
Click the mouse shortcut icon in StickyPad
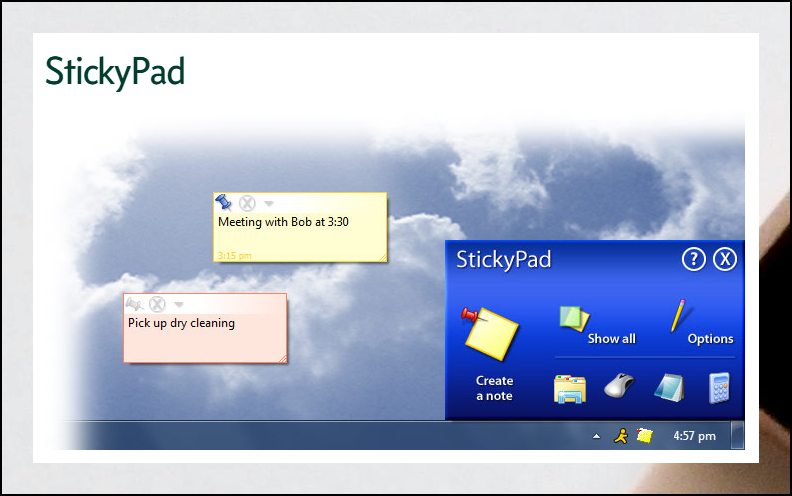click(x=619, y=386)
